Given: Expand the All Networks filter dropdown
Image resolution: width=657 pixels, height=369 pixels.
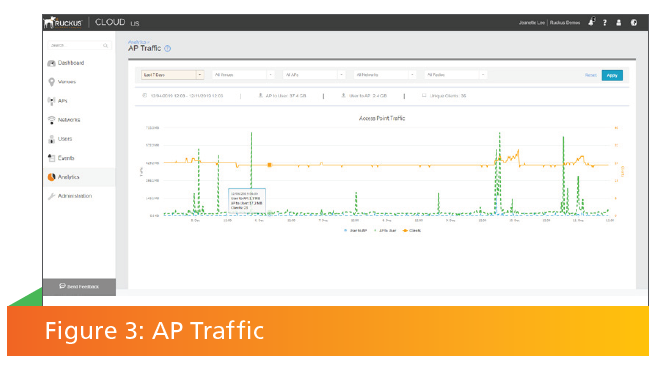Looking at the screenshot, I should [x=385, y=75].
